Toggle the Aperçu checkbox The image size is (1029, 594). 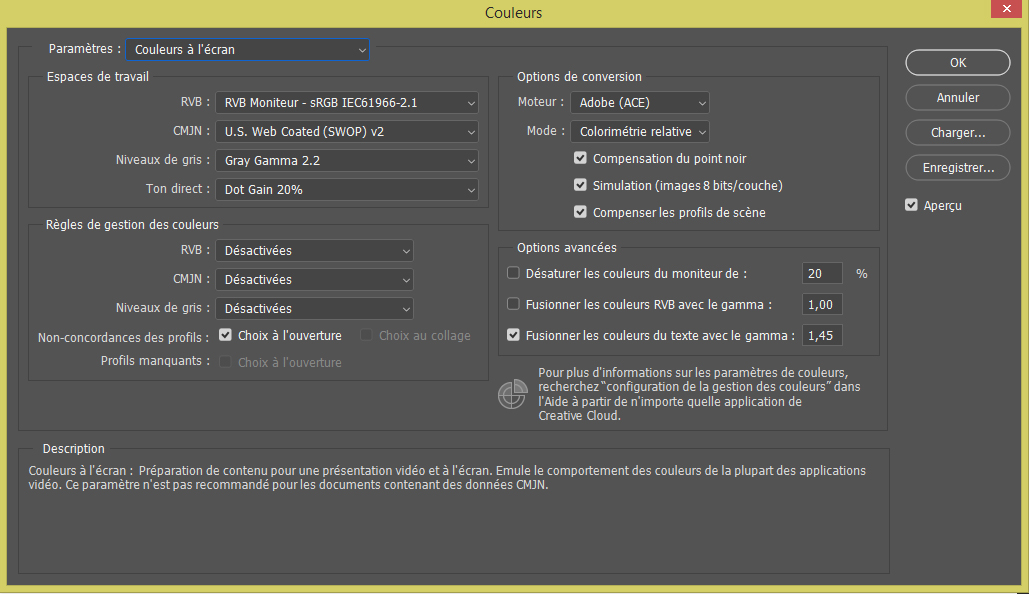point(911,204)
